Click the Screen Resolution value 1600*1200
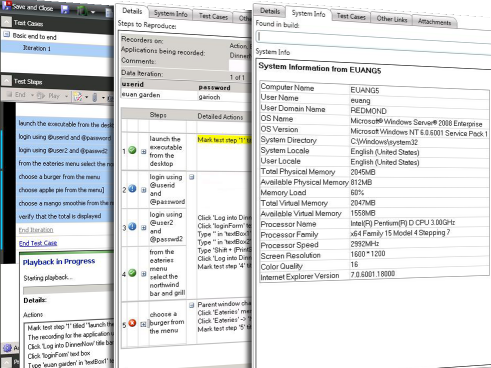491x368 pixels. [368, 254]
